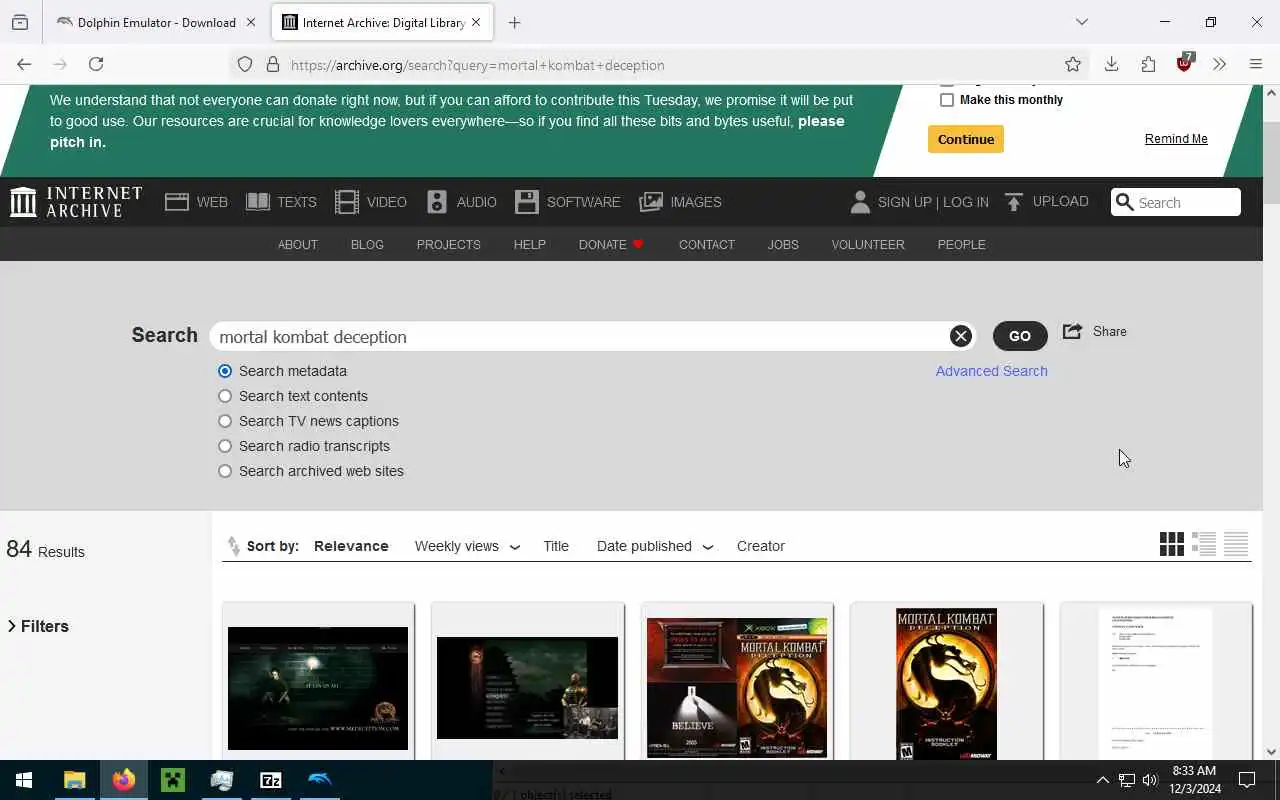Open Firefox from the taskbar
1280x800 pixels.
pos(124,780)
